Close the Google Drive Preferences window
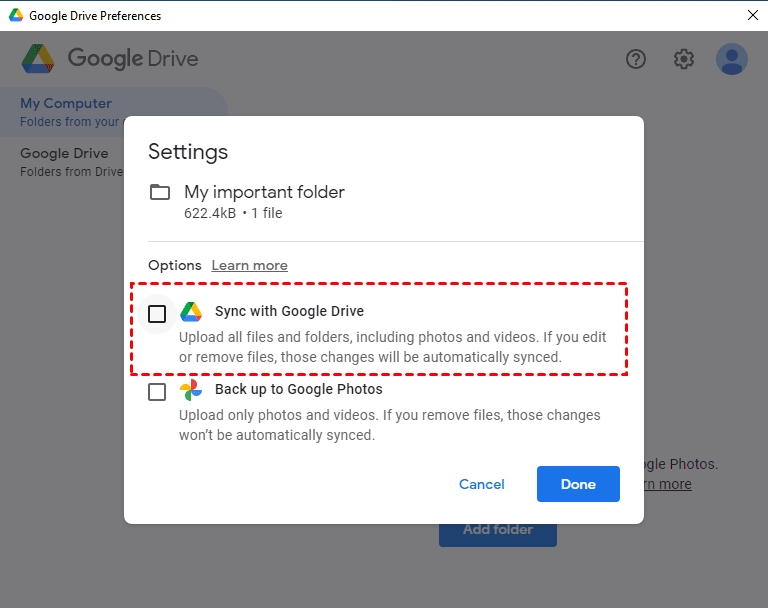The width and height of the screenshot is (768, 608). 752,15
